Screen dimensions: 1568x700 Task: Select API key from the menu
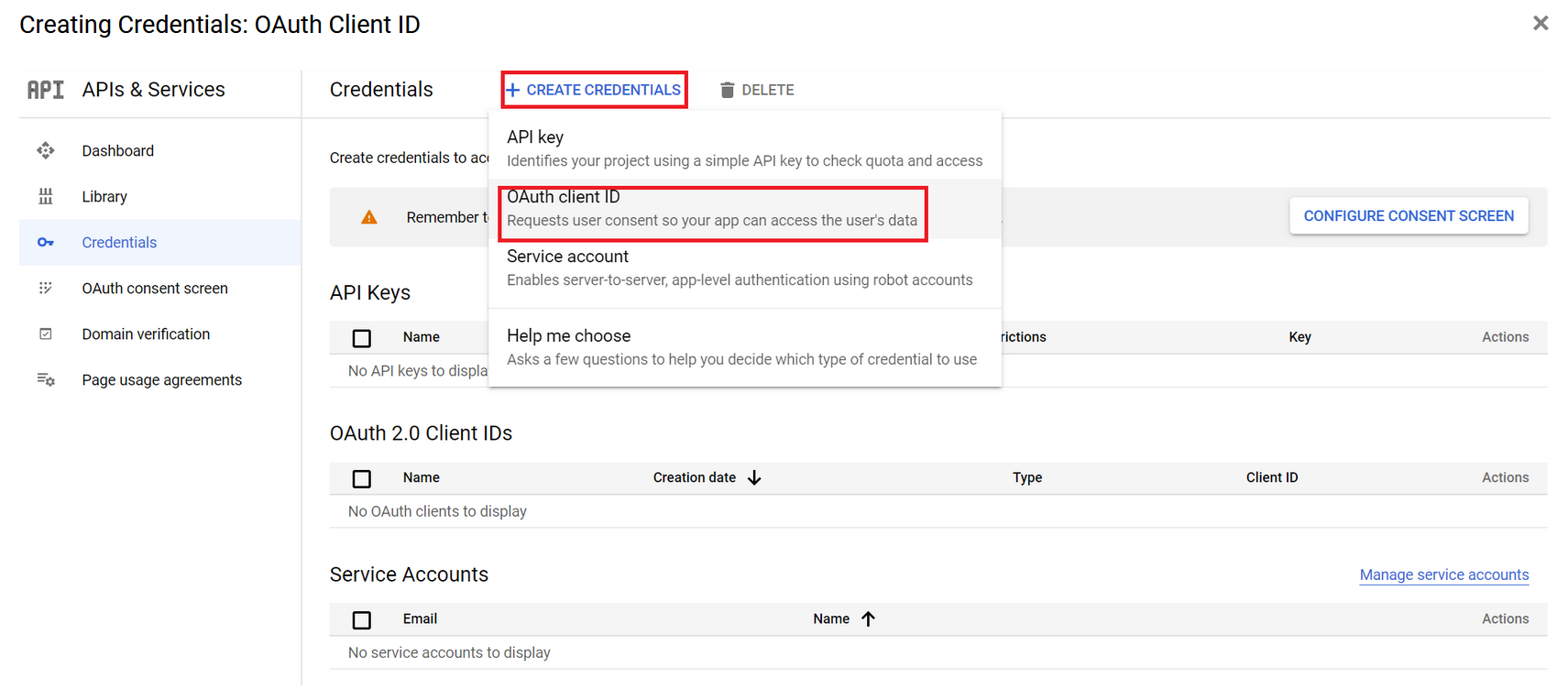pos(745,148)
